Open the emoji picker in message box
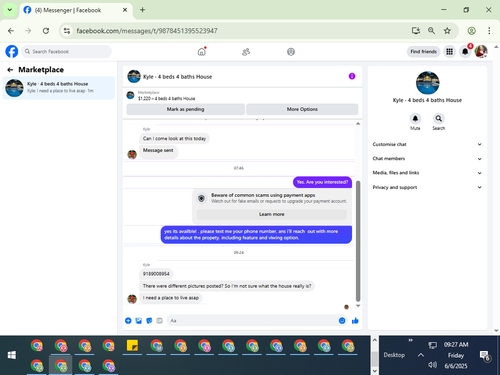 click(342, 321)
